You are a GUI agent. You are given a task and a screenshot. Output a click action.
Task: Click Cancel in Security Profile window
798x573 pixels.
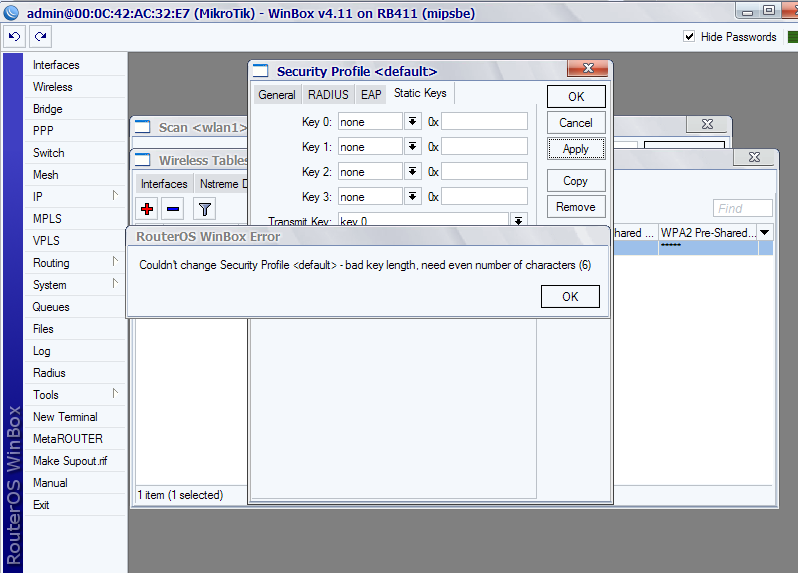[x=576, y=123]
